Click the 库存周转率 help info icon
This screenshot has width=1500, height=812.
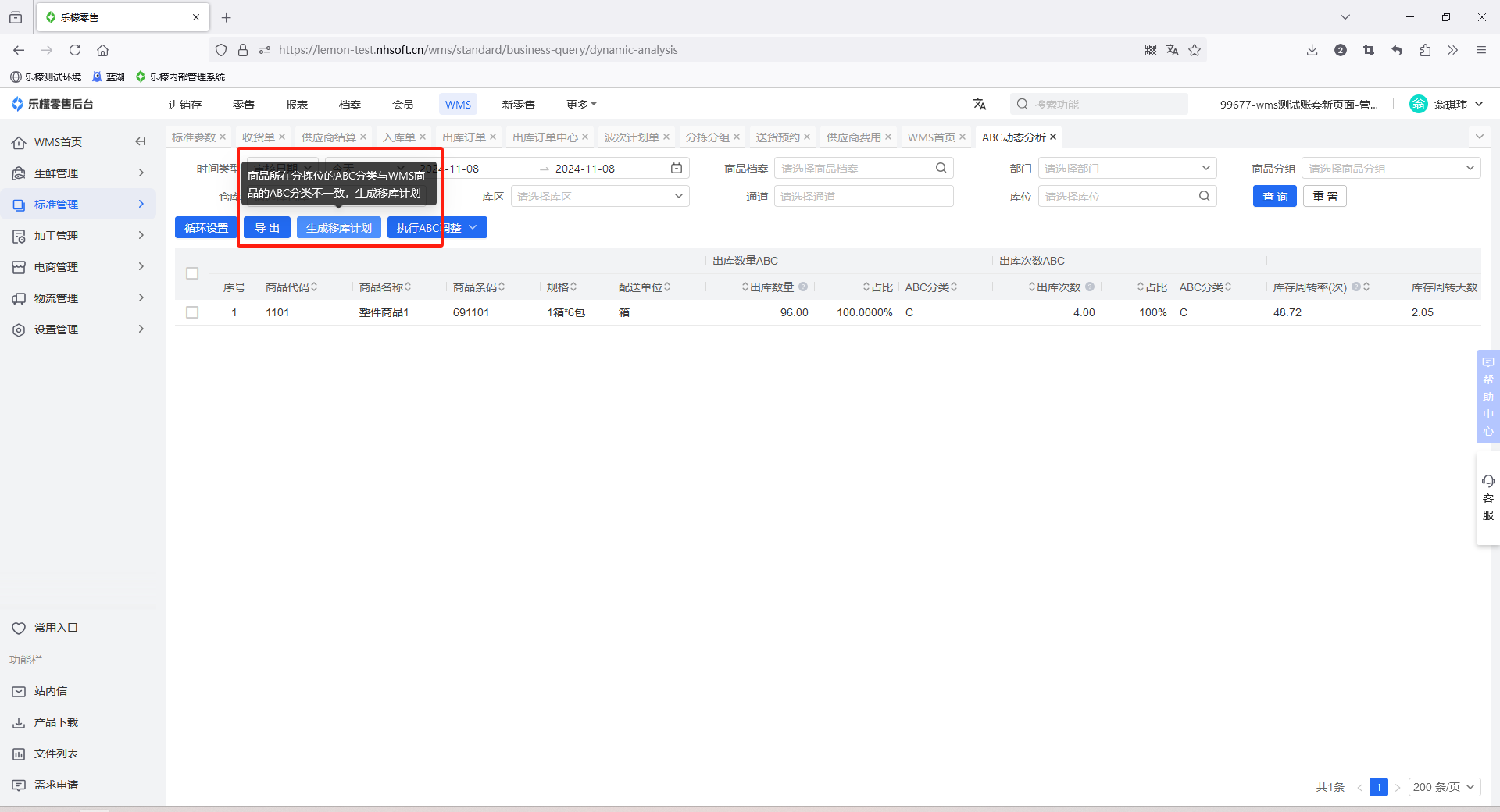coord(1356,287)
